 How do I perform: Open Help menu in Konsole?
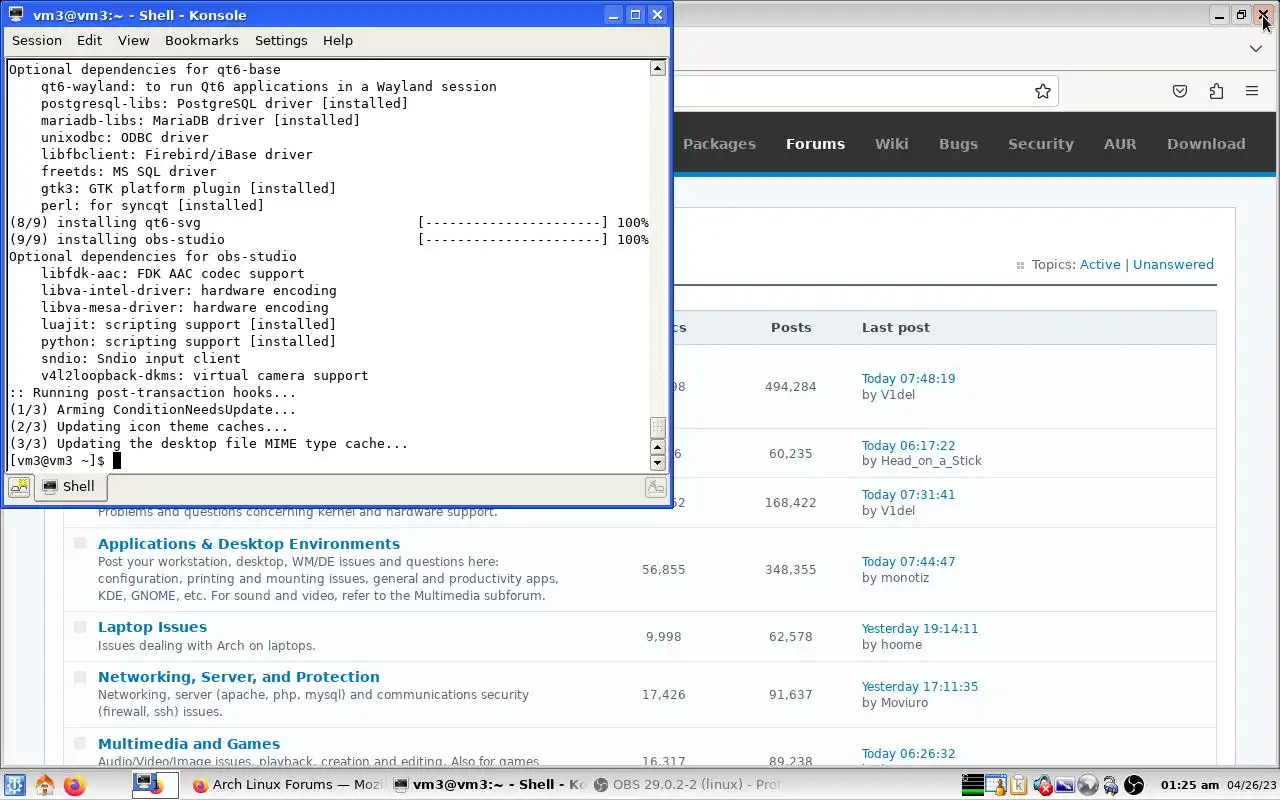pyautogui.click(x=338, y=40)
